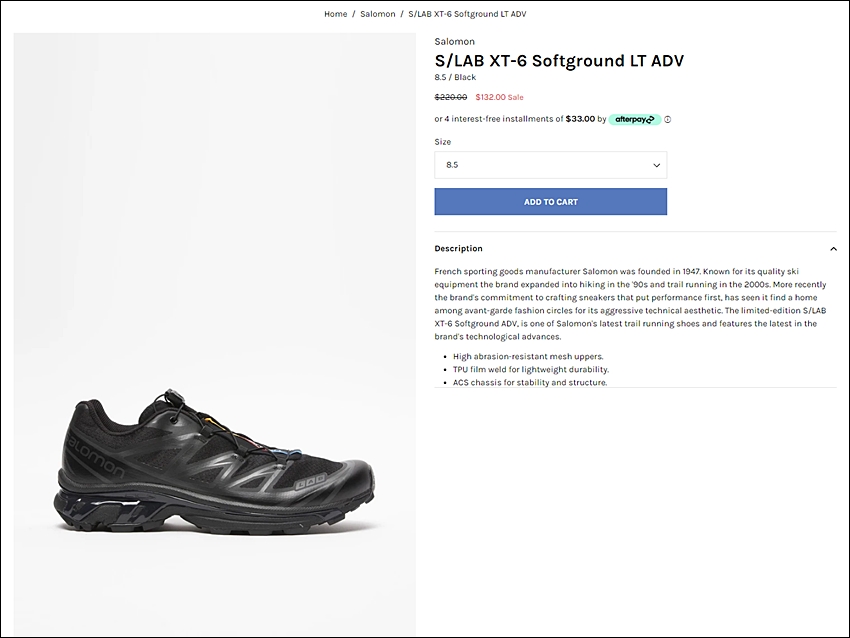Collapse Description using the up chevron
850x638 pixels.
[x=833, y=249]
